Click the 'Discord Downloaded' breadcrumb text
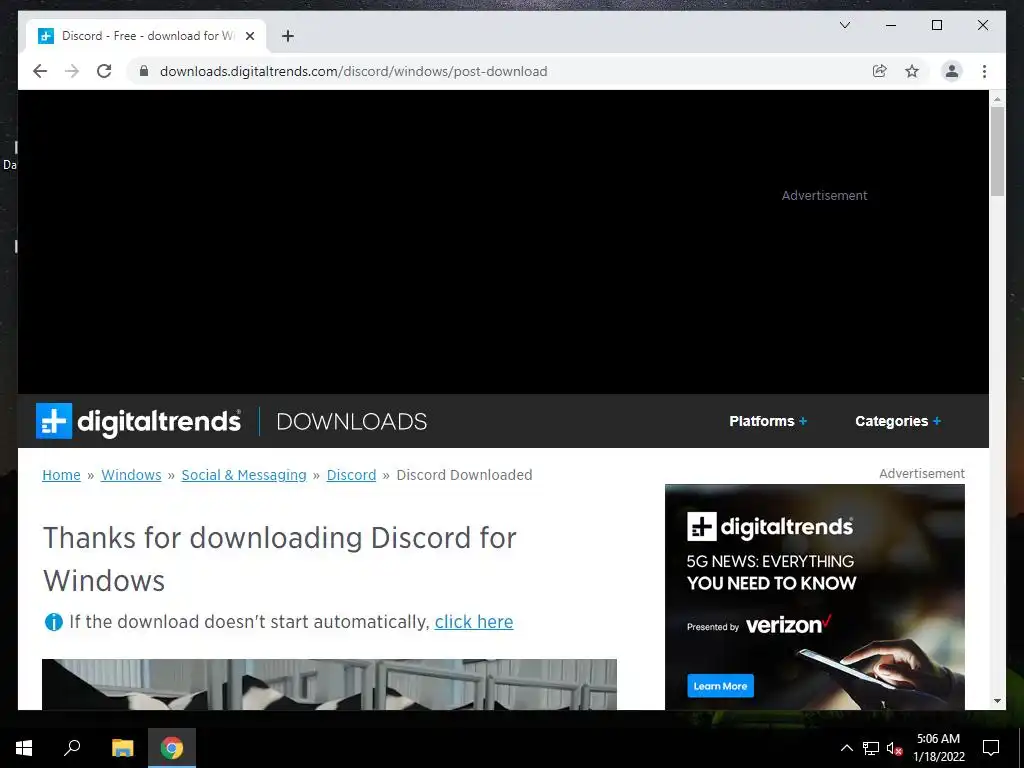 [x=464, y=475]
